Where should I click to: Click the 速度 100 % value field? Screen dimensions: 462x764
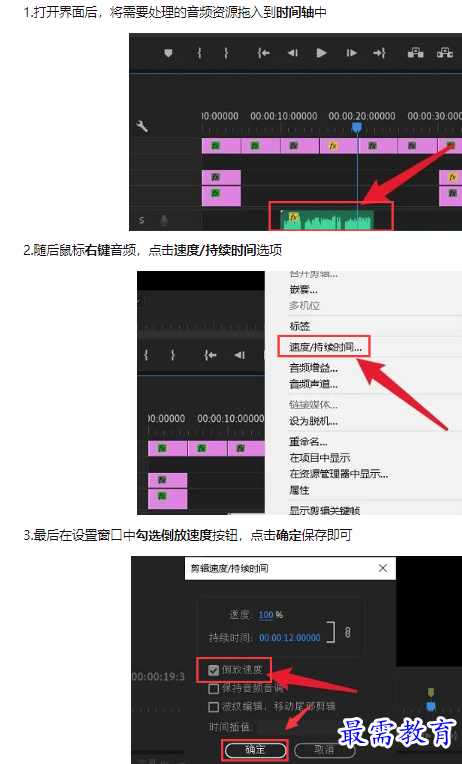click(266, 615)
